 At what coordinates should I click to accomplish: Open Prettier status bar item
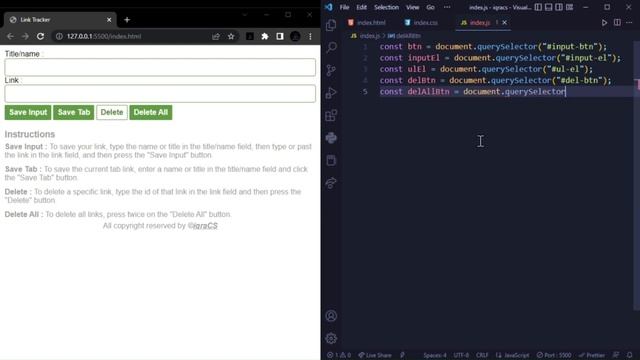click(x=591, y=355)
